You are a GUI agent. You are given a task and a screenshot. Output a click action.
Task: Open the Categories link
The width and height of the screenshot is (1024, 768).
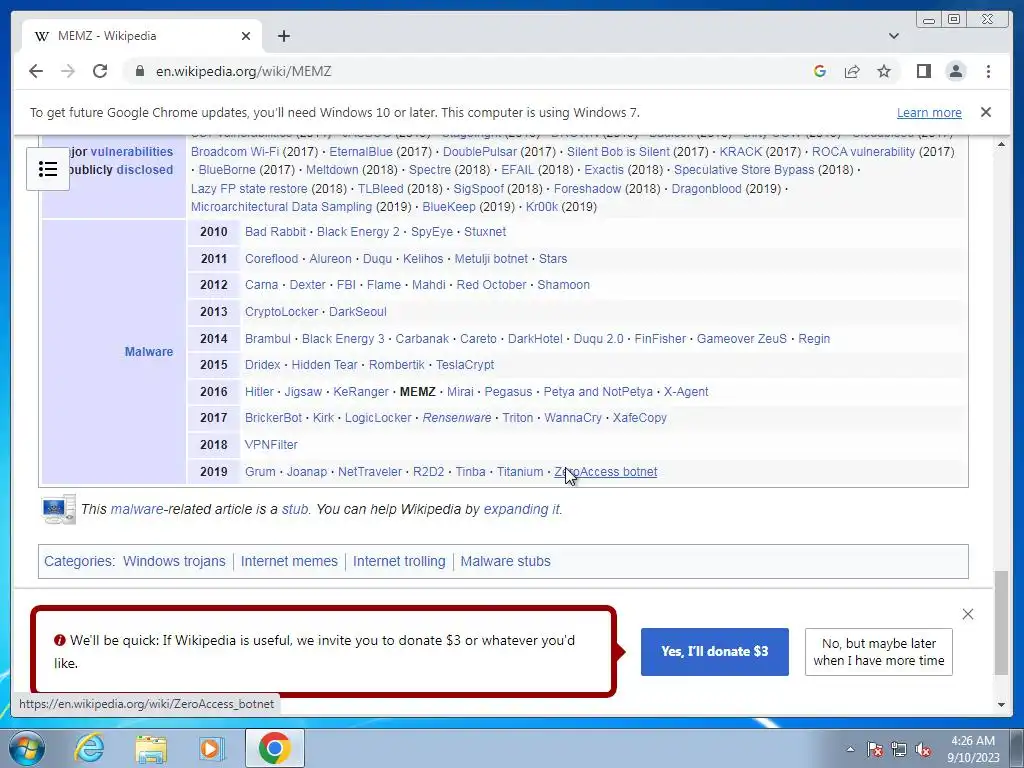point(78,561)
